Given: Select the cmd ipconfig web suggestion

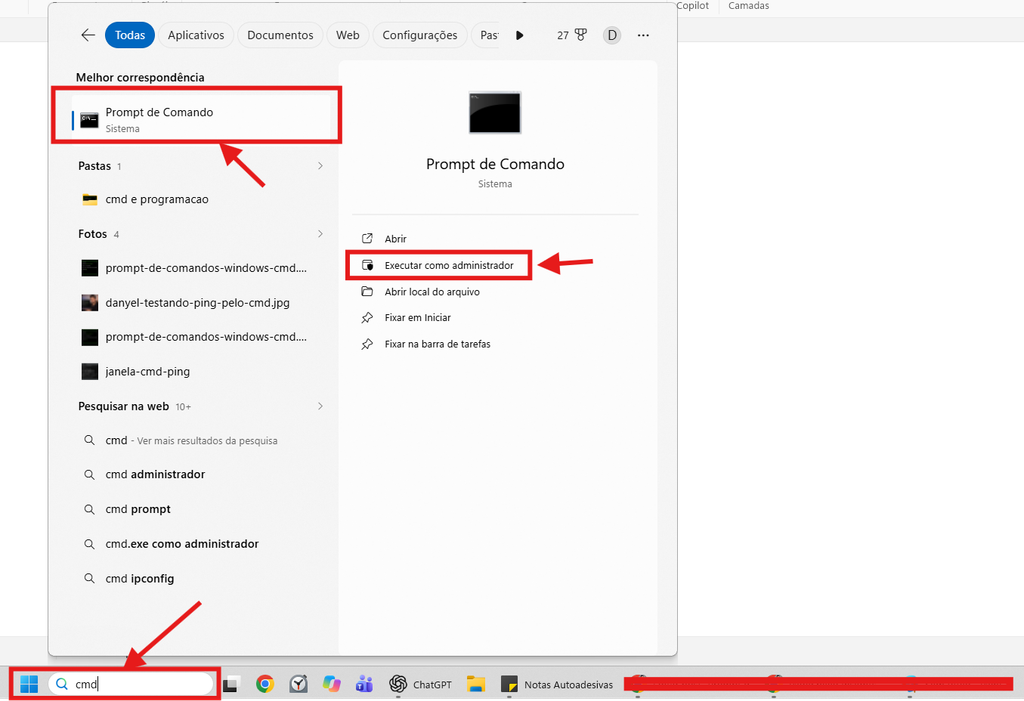Looking at the screenshot, I should pos(202,578).
